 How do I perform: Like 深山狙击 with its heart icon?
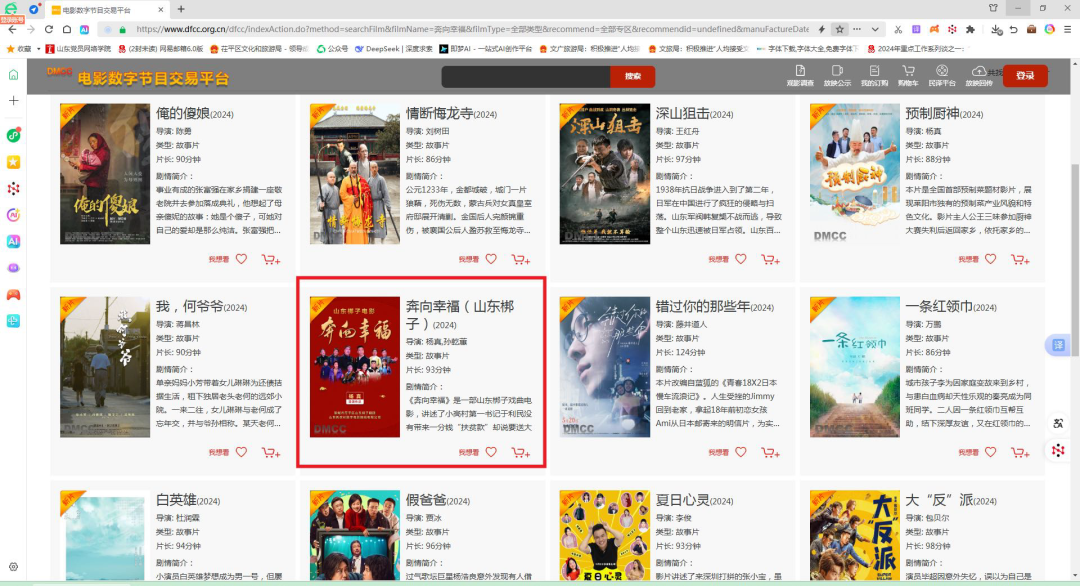(x=741, y=259)
